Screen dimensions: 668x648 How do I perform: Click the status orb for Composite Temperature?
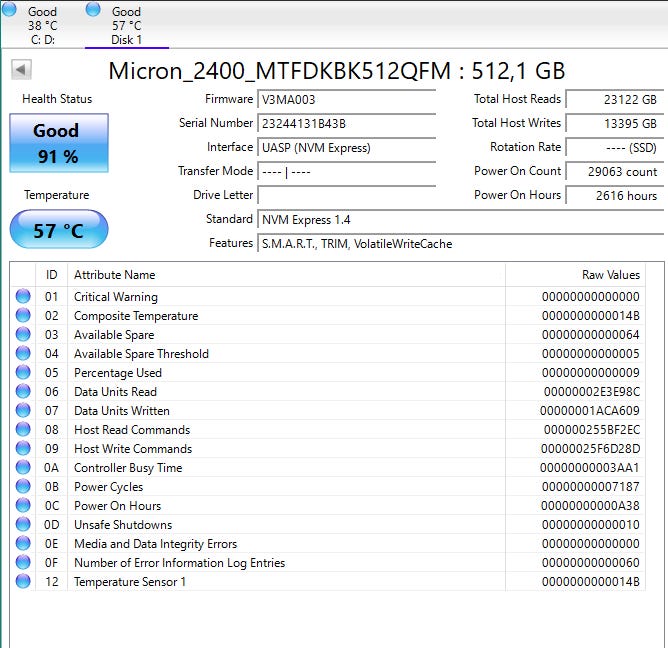(23, 316)
